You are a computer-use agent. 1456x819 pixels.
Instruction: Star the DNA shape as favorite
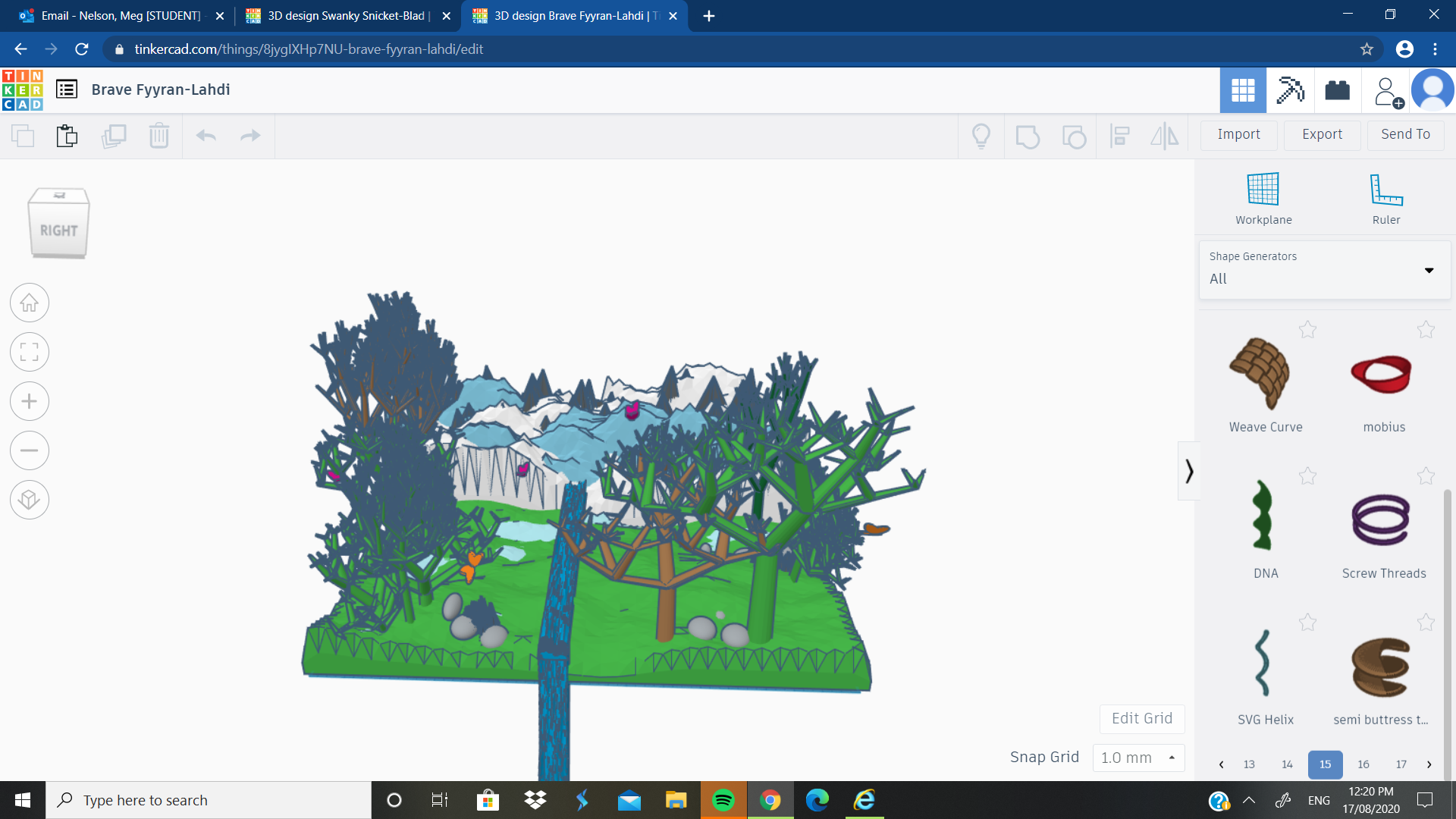click(1307, 476)
